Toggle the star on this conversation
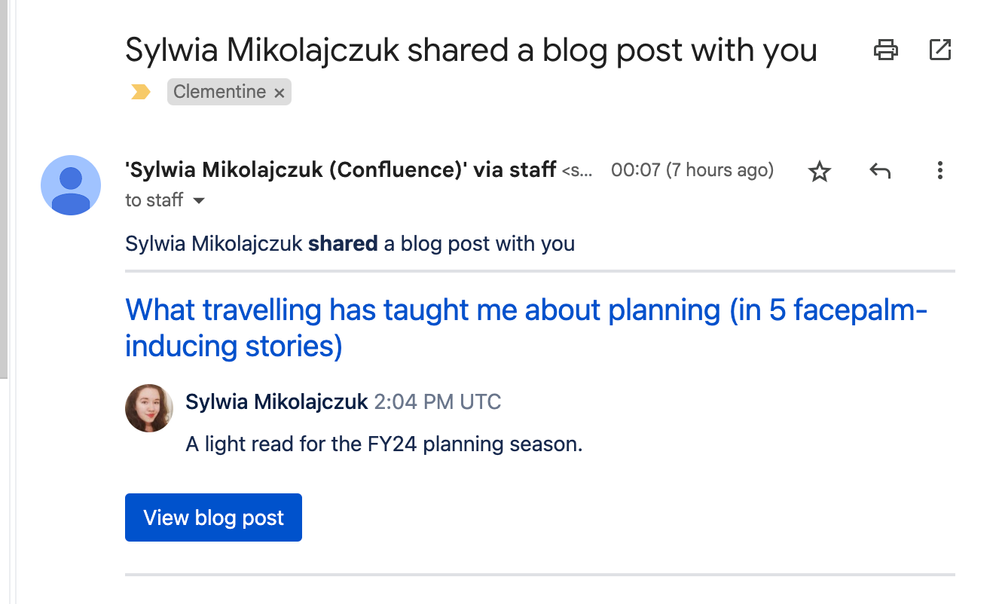 [x=819, y=171]
